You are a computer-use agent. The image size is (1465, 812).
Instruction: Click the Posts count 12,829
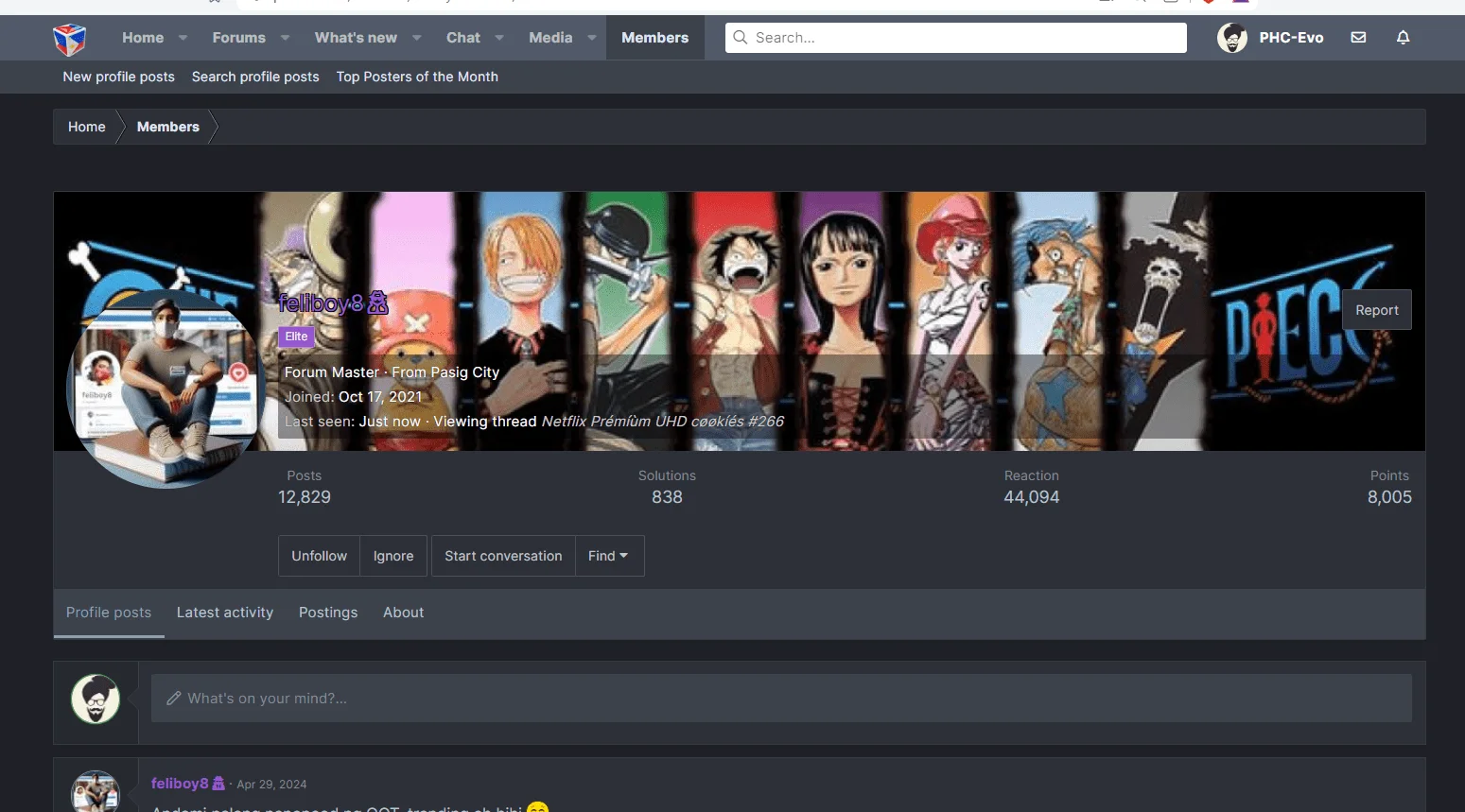pos(305,497)
